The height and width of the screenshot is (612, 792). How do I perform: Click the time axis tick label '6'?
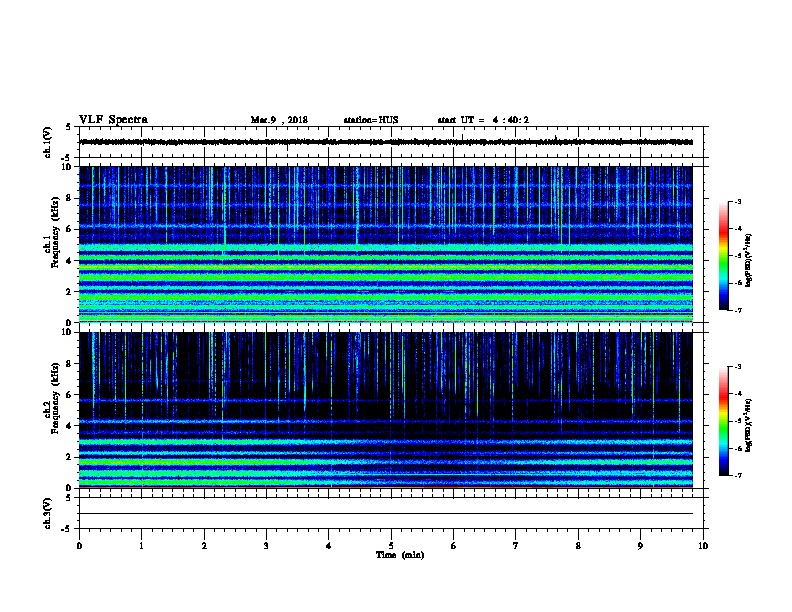454,545
